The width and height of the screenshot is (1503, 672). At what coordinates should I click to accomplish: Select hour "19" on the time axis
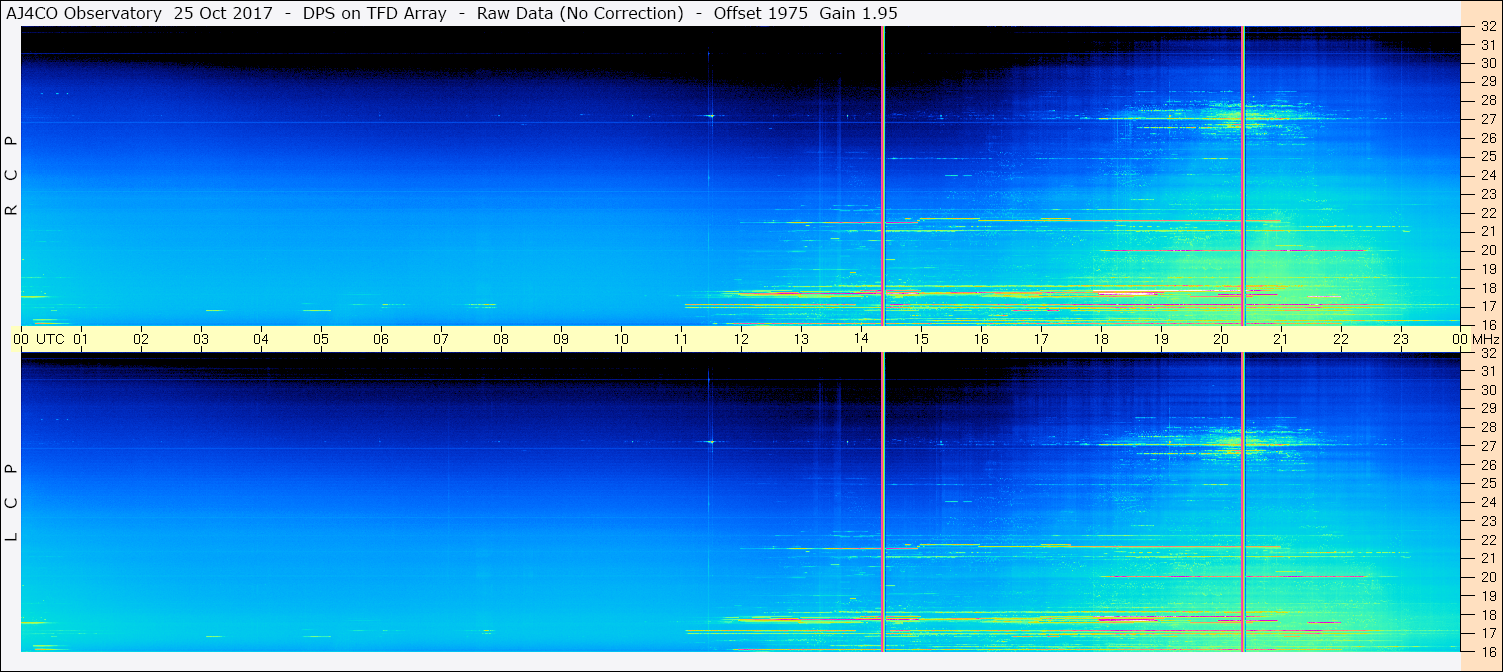point(1161,339)
